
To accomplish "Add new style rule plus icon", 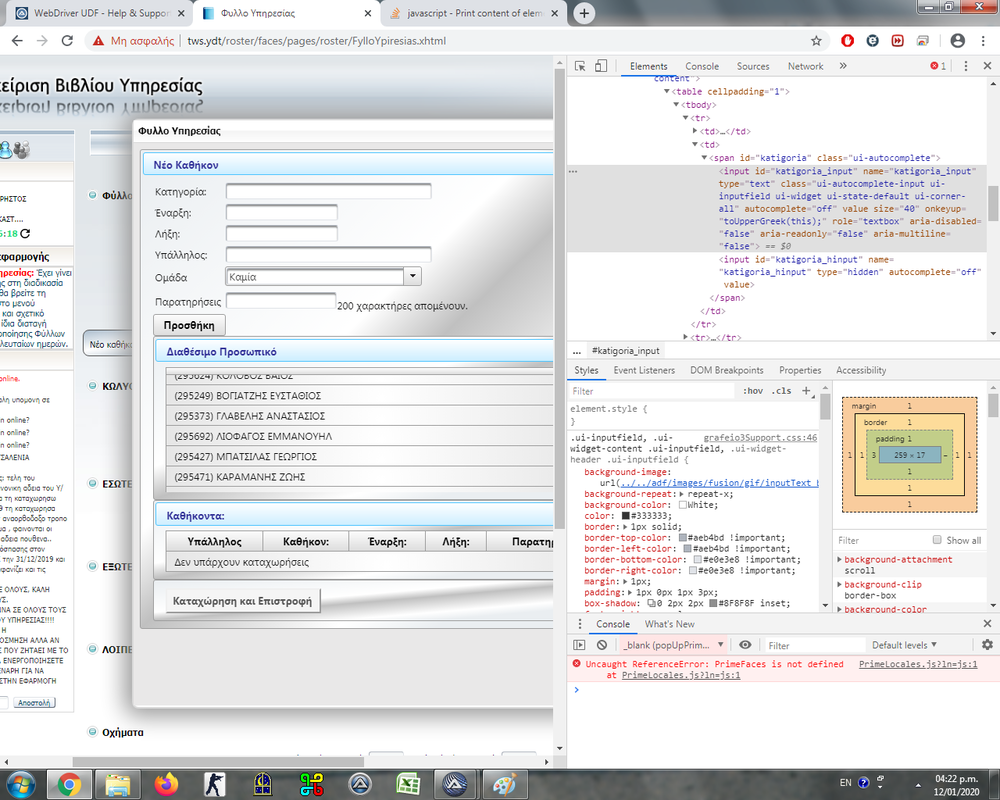I will 806,390.
